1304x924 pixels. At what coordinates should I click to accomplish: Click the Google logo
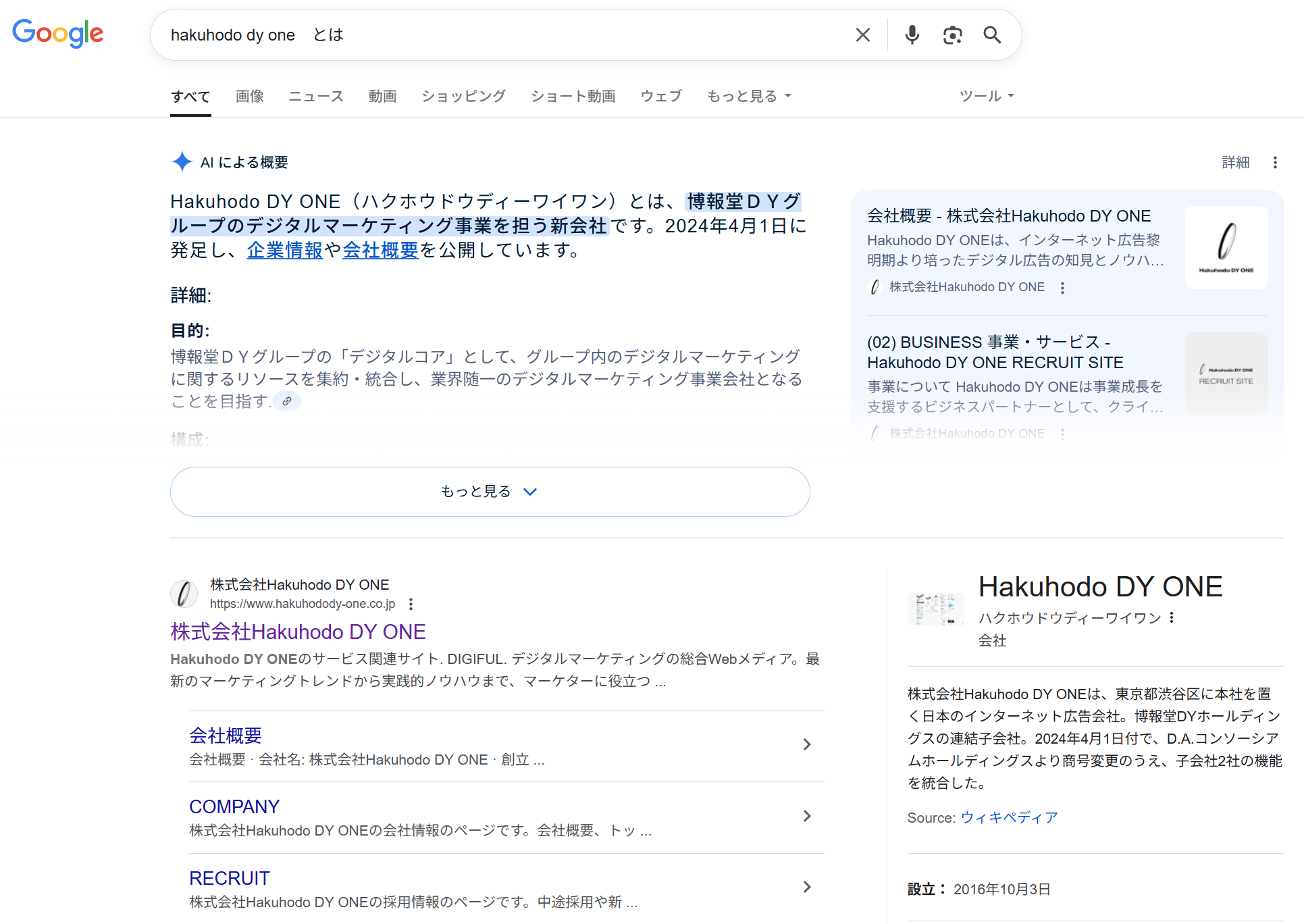(x=58, y=33)
